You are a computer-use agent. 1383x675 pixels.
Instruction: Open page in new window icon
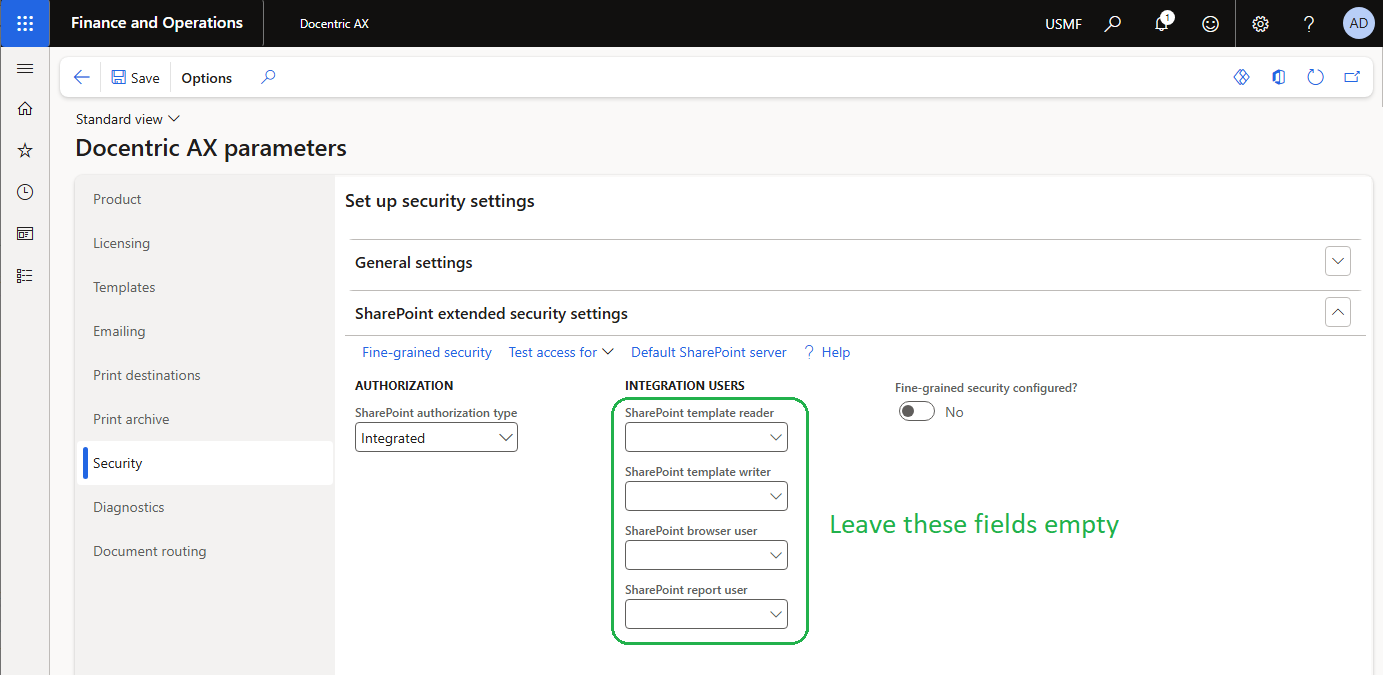1352,77
